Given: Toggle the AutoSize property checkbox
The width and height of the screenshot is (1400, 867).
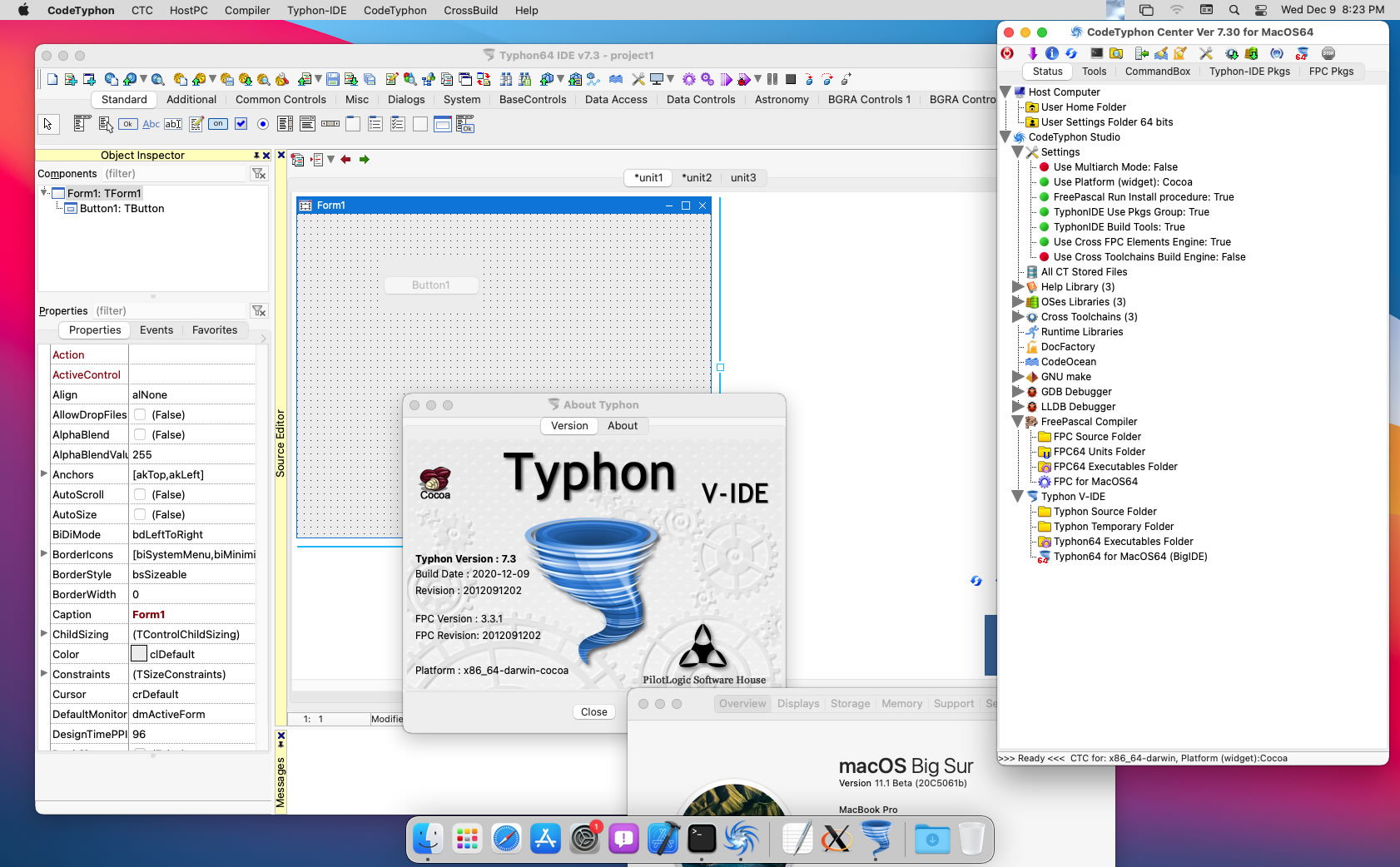Looking at the screenshot, I should 140,514.
